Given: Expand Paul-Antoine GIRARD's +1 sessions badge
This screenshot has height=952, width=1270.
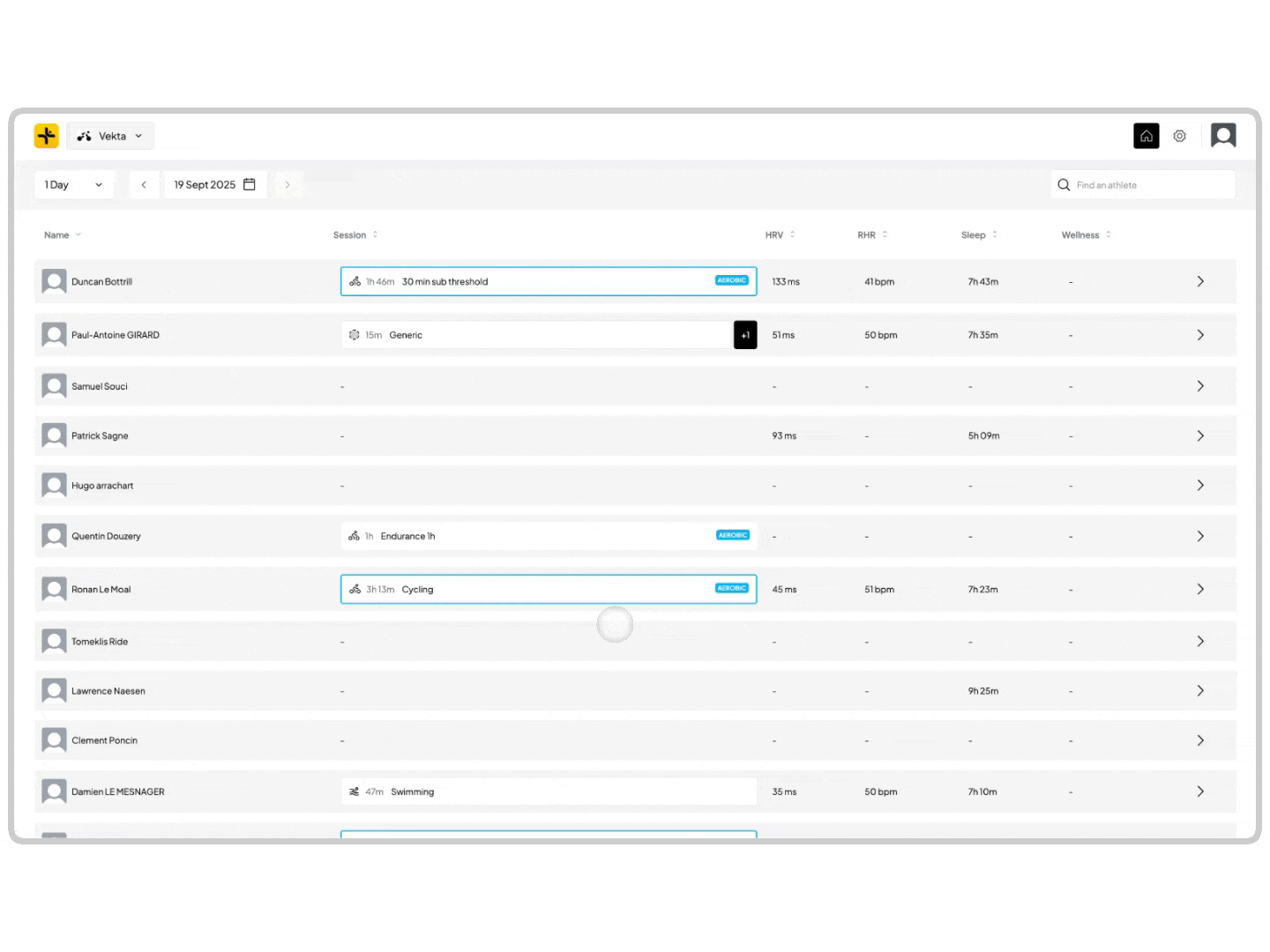Looking at the screenshot, I should click(x=745, y=335).
